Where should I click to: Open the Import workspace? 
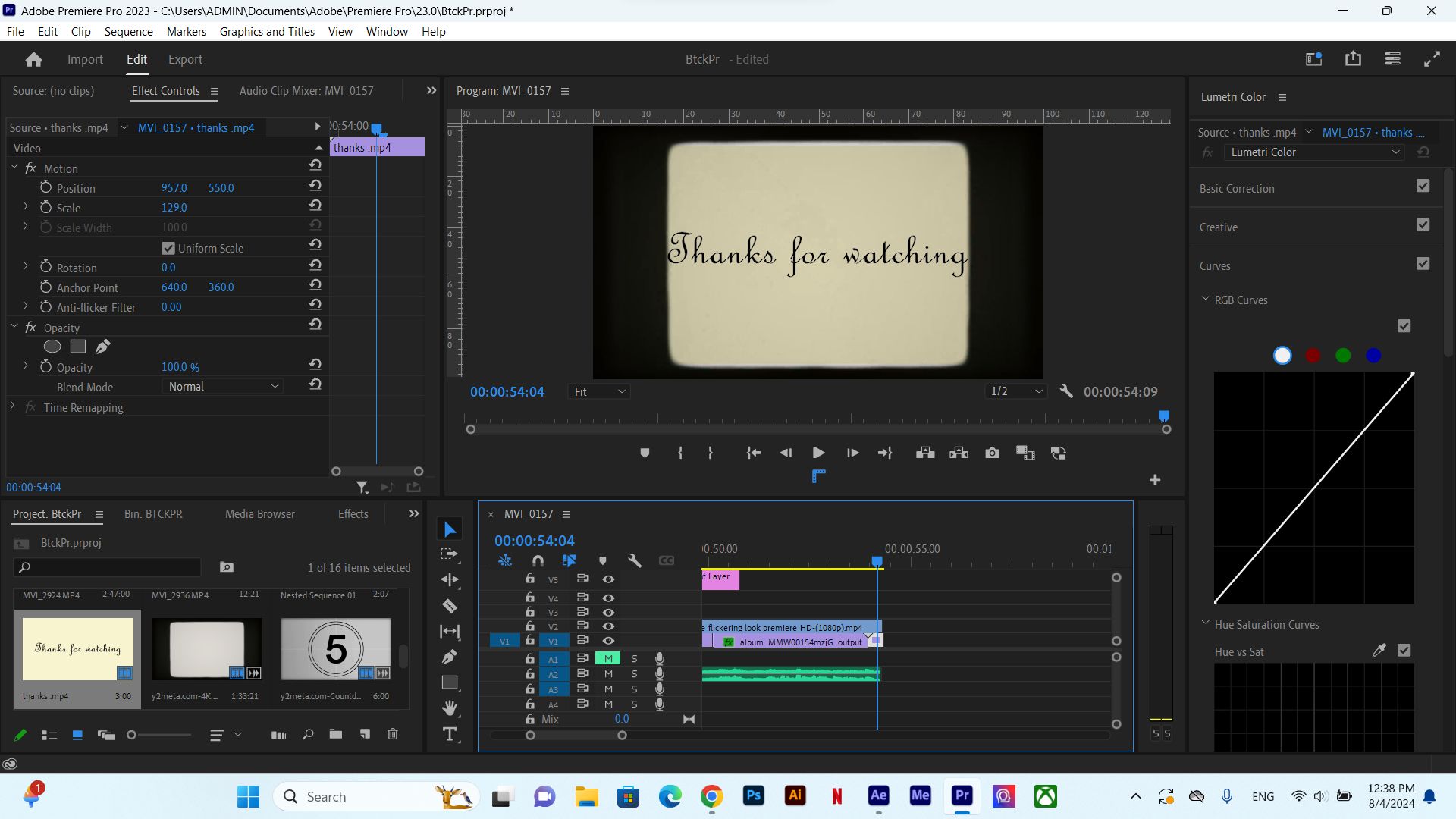pos(85,59)
